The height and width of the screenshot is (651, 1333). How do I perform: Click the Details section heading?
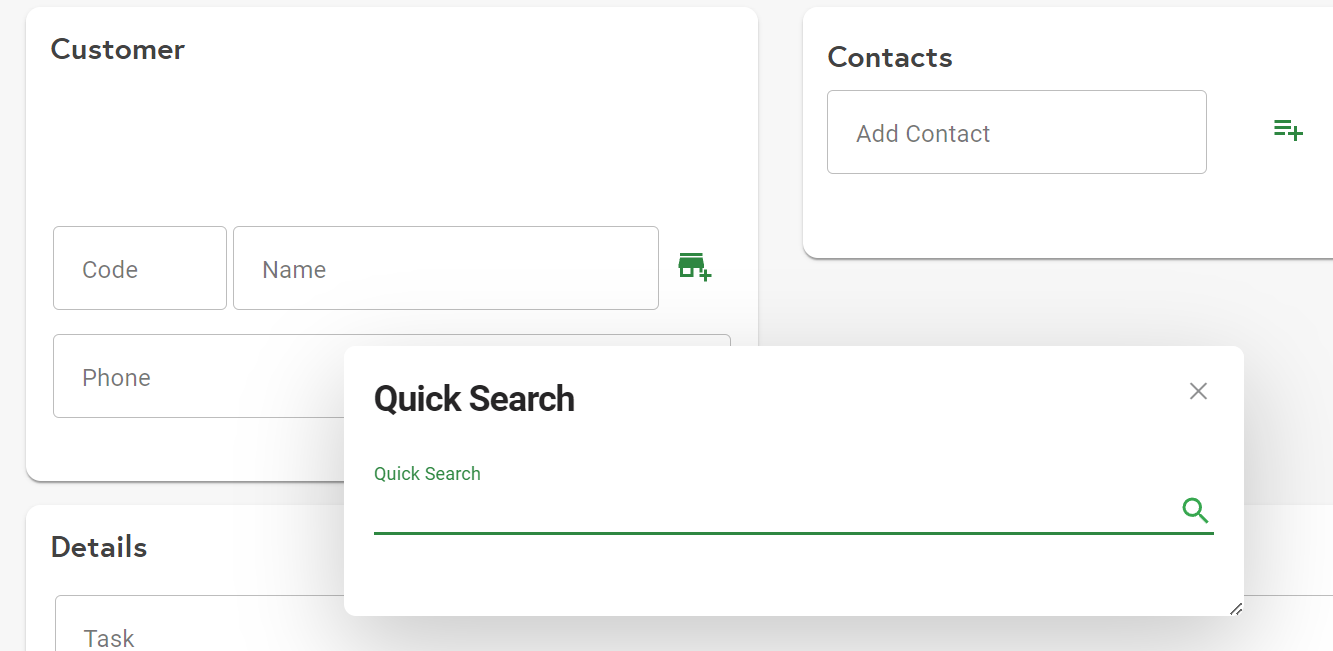99,547
